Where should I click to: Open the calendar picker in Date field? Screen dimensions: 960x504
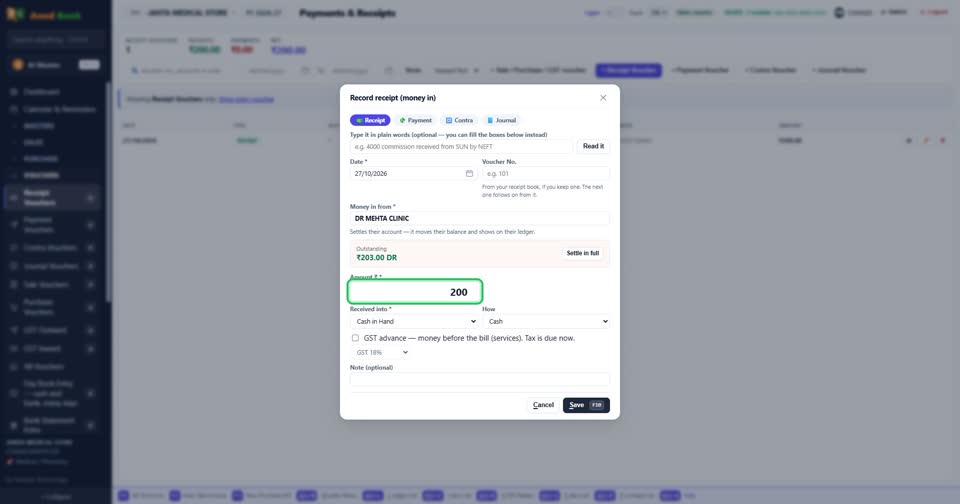(x=469, y=173)
